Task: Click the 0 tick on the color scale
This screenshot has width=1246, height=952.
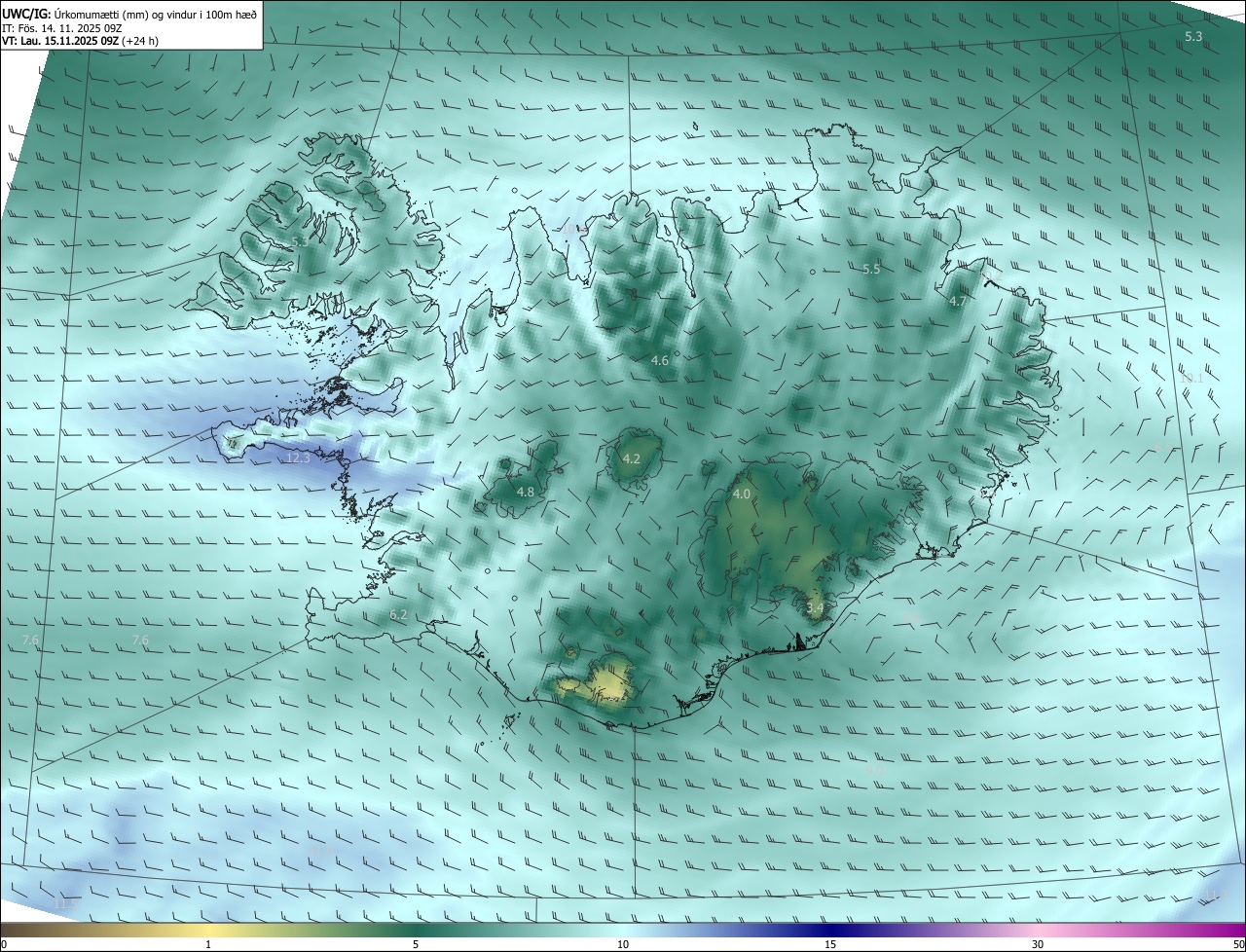Action: coord(3,944)
